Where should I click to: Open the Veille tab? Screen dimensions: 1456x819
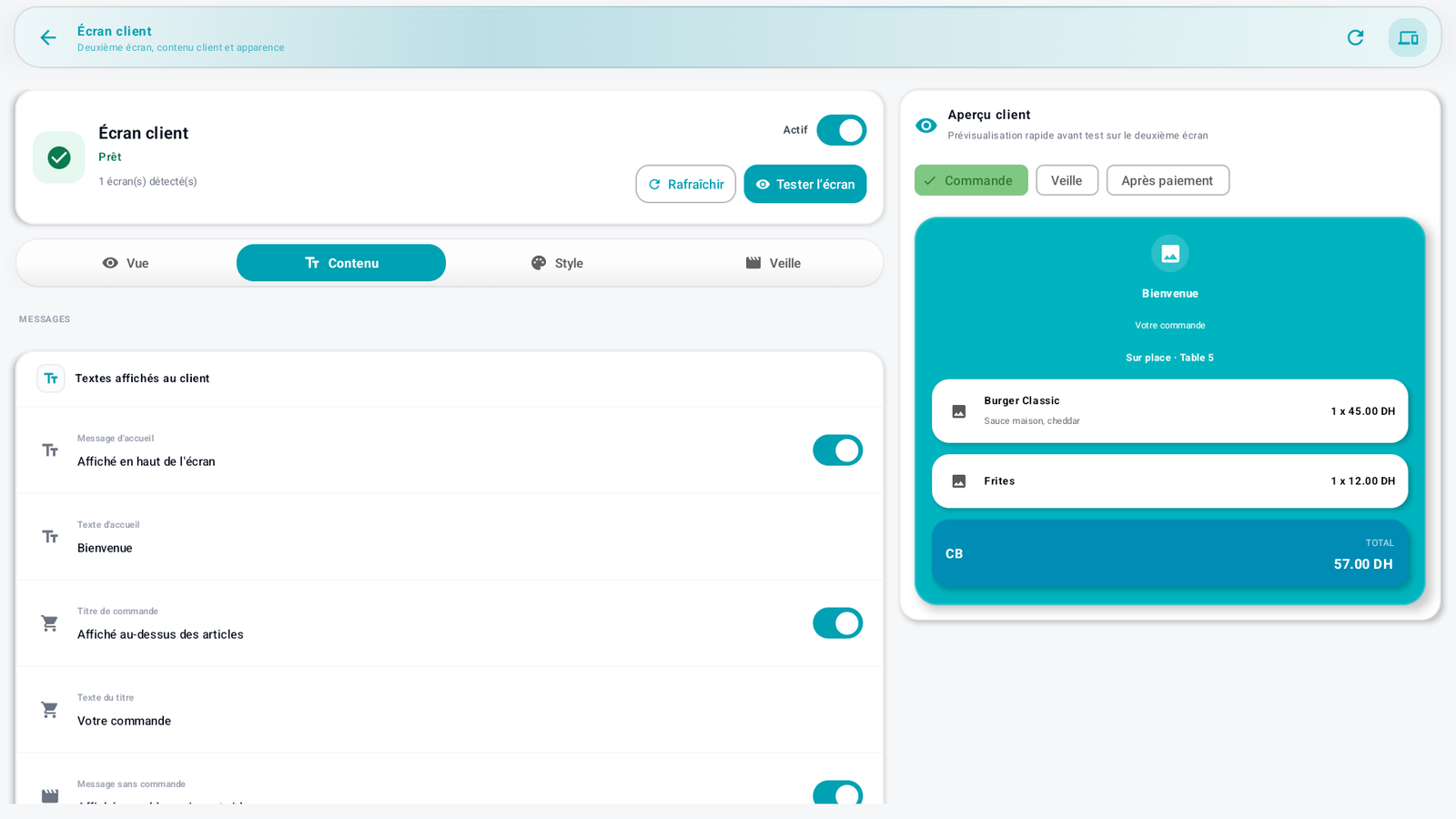coord(773,263)
